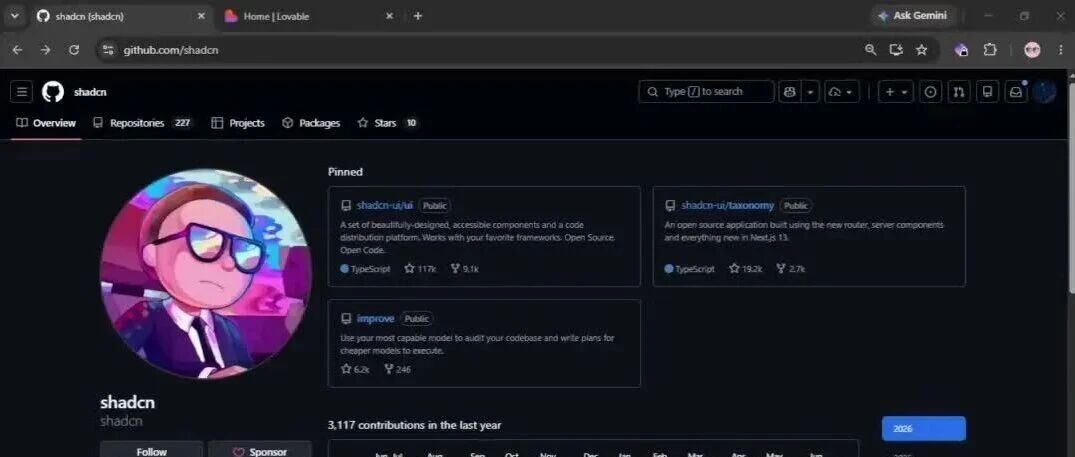Open the browser tab search chevron
The width and height of the screenshot is (1075, 457).
tap(14, 16)
